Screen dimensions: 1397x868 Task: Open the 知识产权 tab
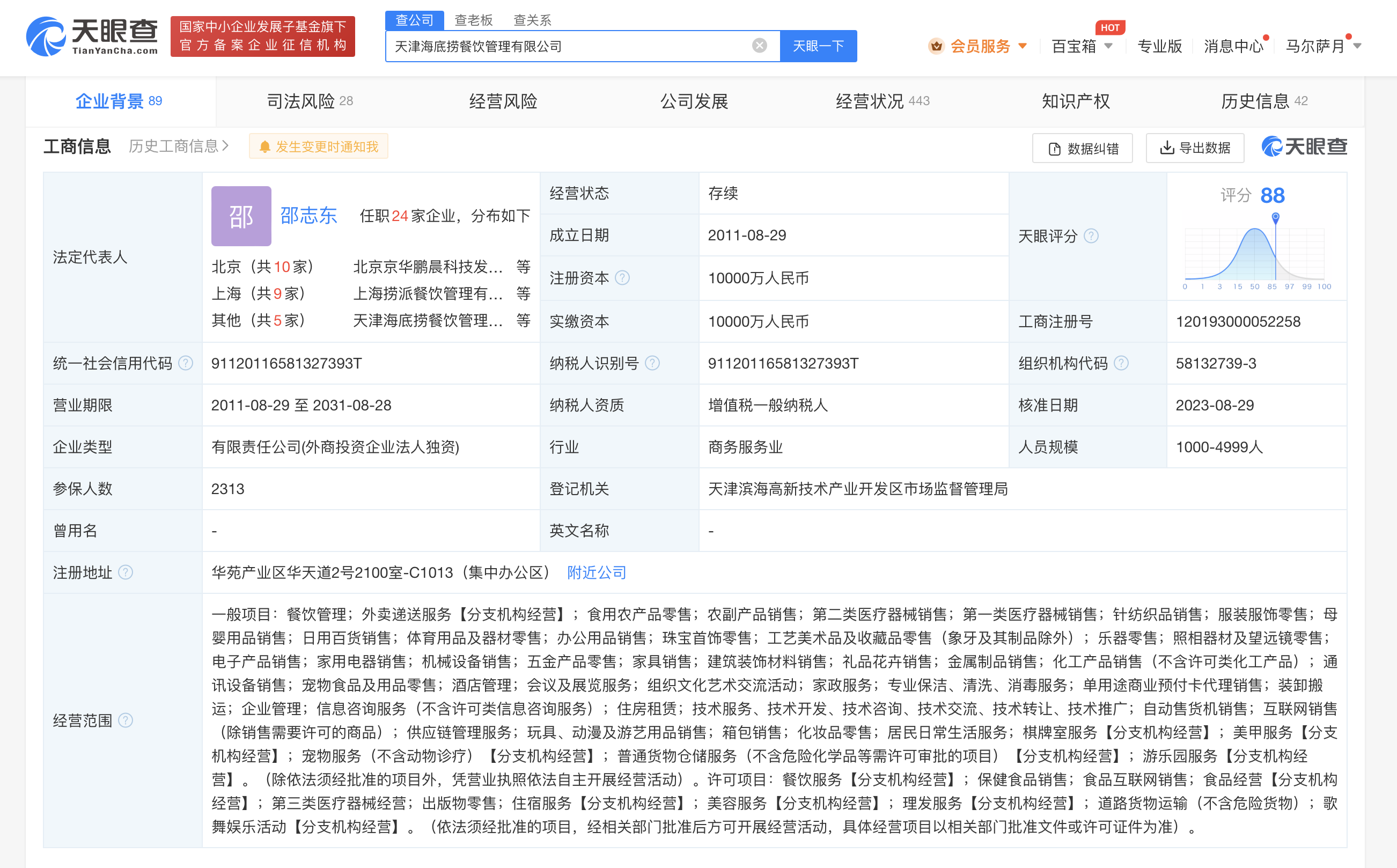[x=1076, y=101]
